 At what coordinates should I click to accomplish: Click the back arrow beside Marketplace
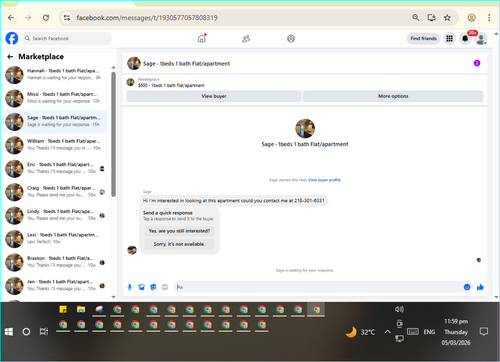(10, 57)
